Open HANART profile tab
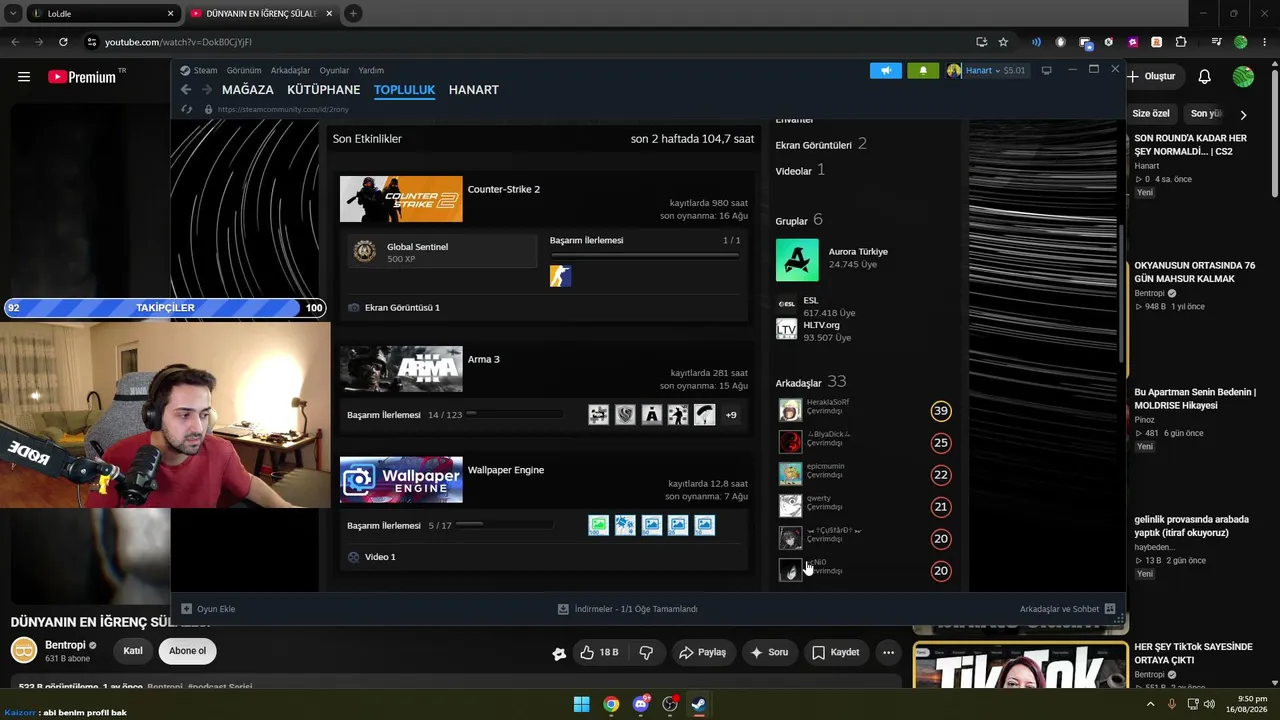Screen dimensions: 1280x720 (474, 90)
